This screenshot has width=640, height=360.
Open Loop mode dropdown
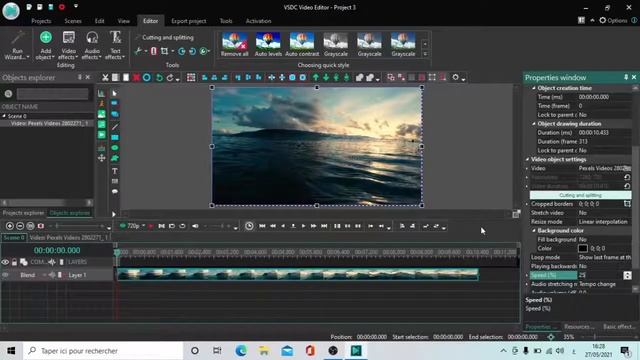coord(605,257)
